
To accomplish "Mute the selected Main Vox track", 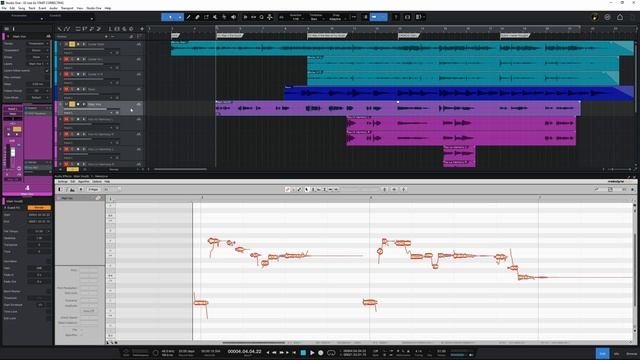I will pyautogui.click(x=66, y=104).
